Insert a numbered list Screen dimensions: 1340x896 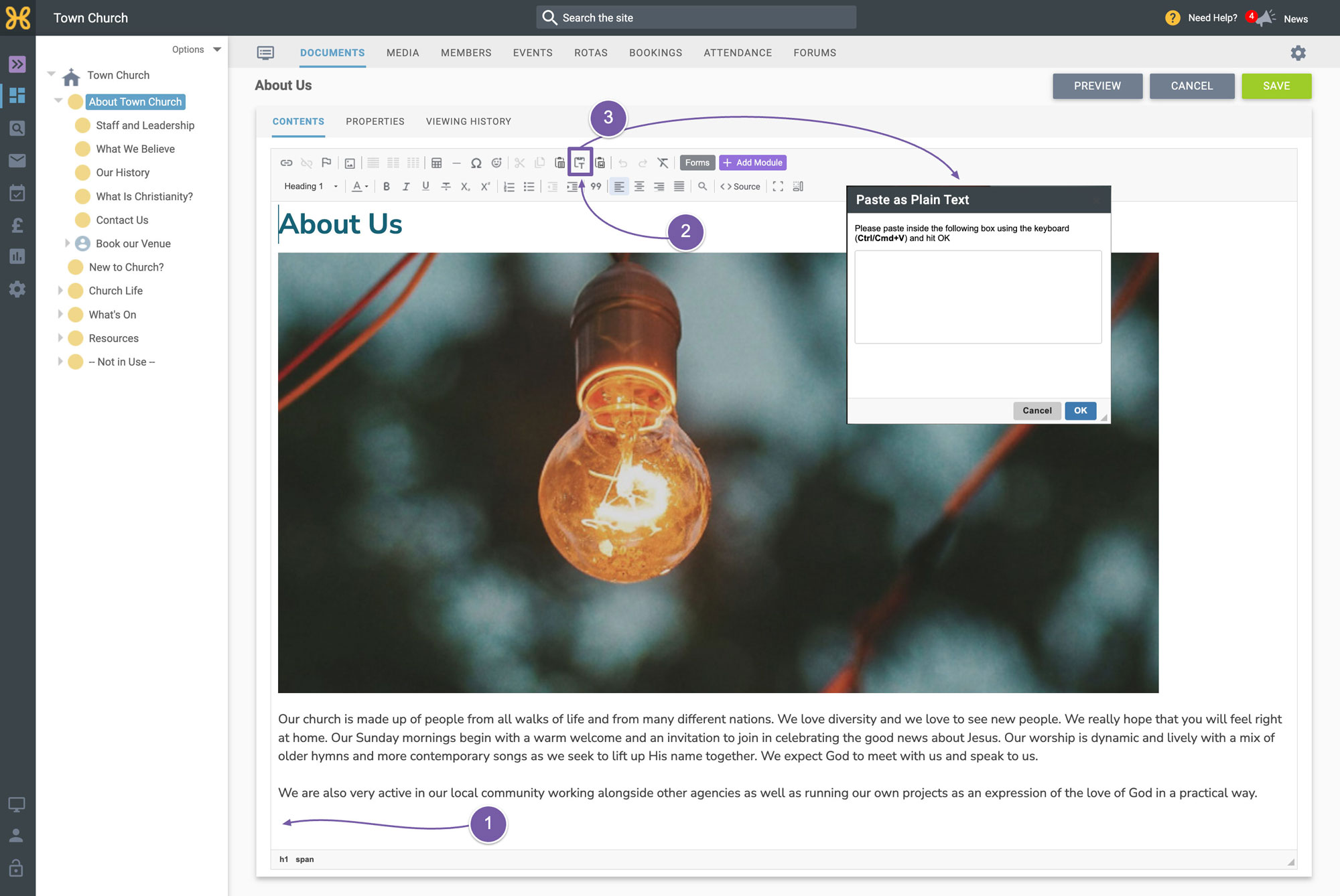pyautogui.click(x=509, y=187)
